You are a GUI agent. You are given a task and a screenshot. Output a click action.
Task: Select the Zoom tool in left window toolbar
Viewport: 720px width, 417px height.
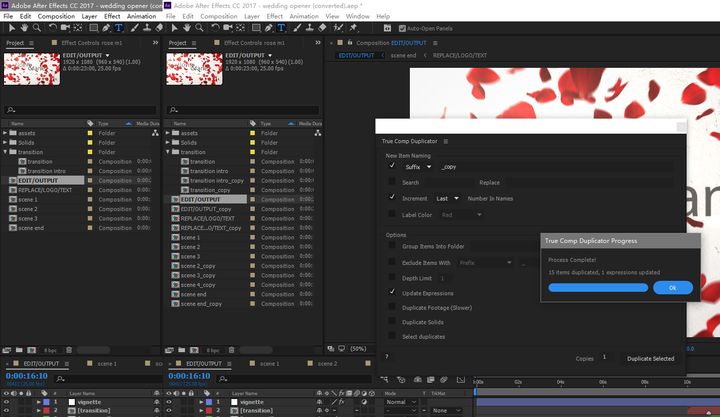pos(37,28)
